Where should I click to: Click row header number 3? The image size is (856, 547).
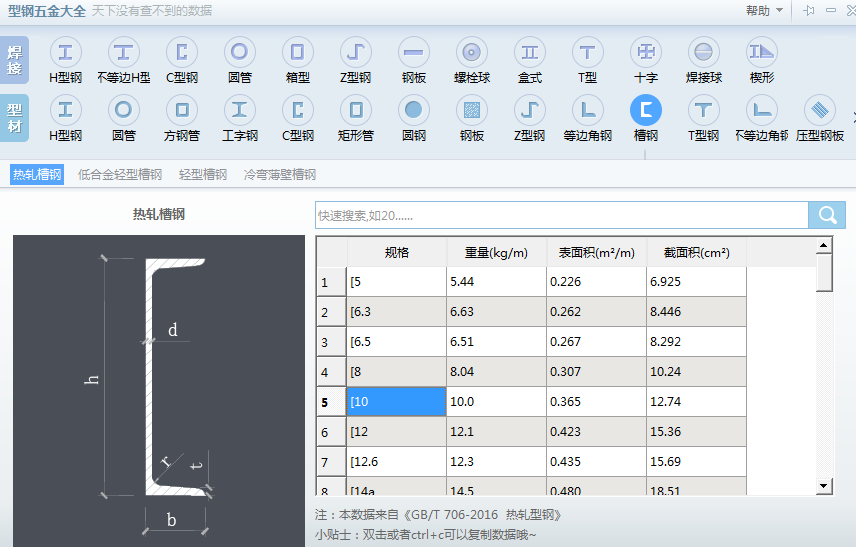click(x=331, y=342)
